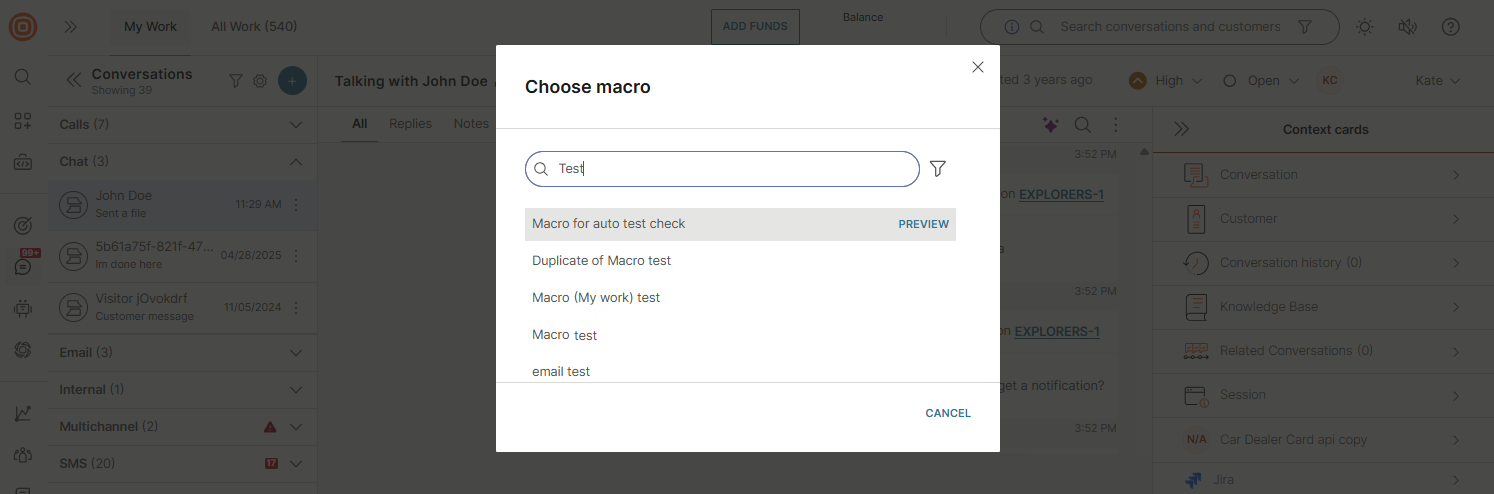Switch to the All Work tab
1494x494 pixels.
click(x=254, y=27)
